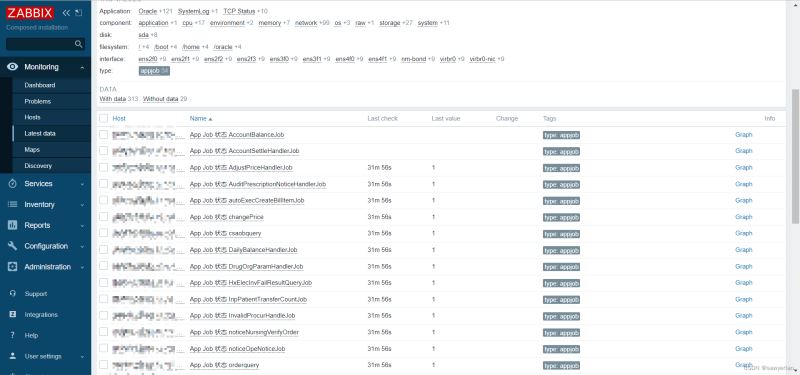This screenshot has height=375, width=800.
Task: Click the Administration gear icon
Action: coord(13,267)
